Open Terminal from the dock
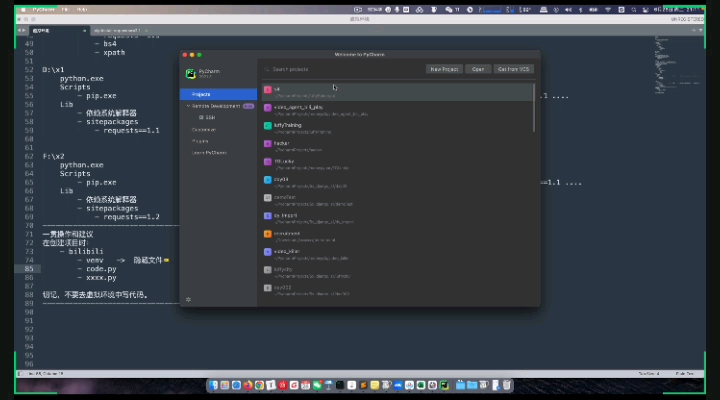Image resolution: width=720 pixels, height=400 pixels. pyautogui.click(x=340, y=386)
